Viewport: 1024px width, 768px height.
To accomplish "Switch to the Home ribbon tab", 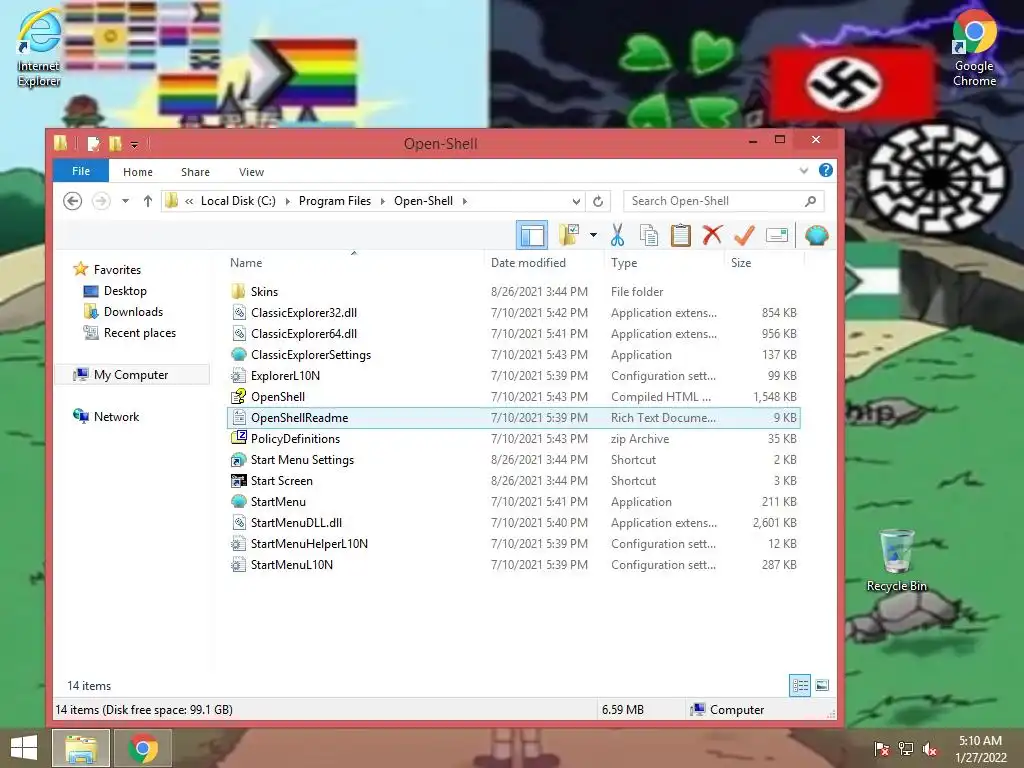I will pyautogui.click(x=138, y=172).
